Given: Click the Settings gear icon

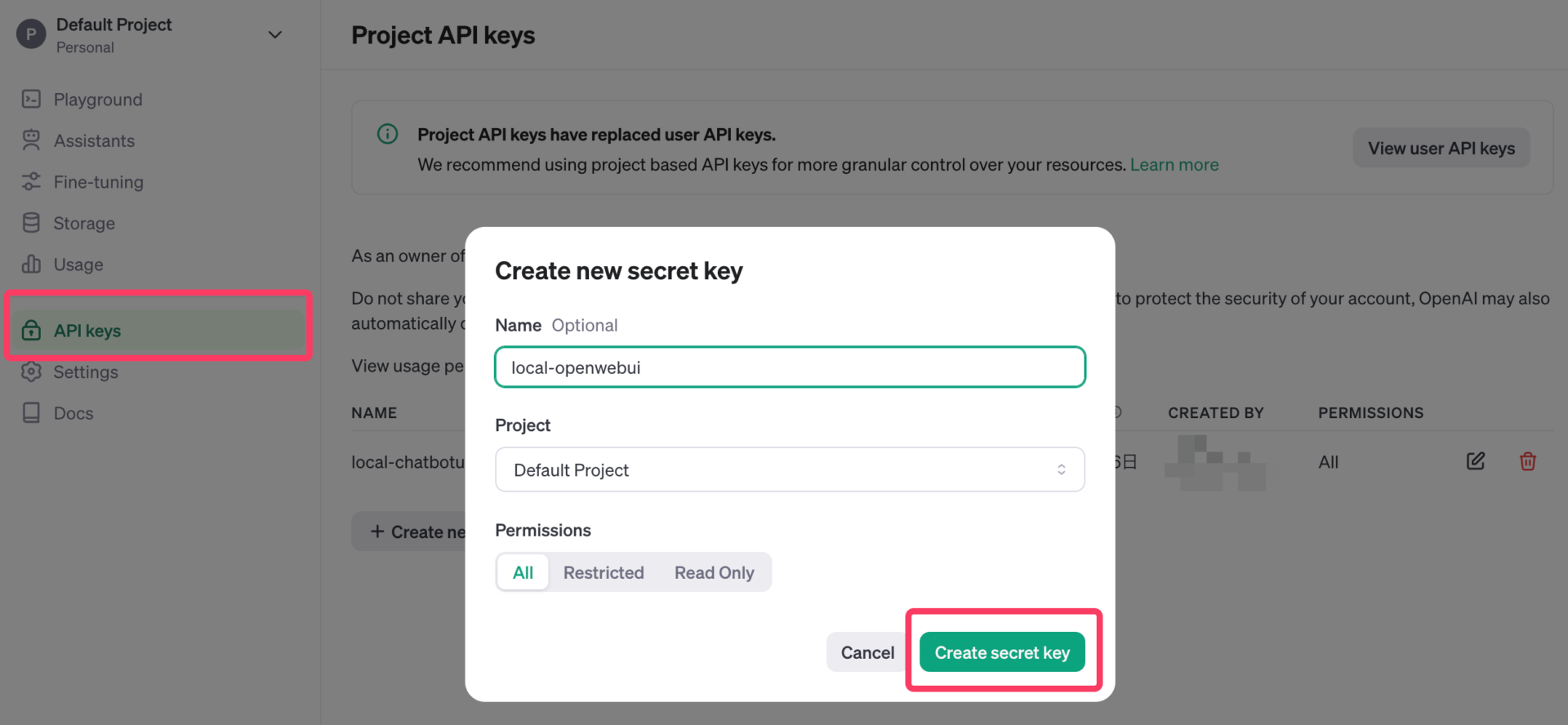Looking at the screenshot, I should click(x=31, y=371).
